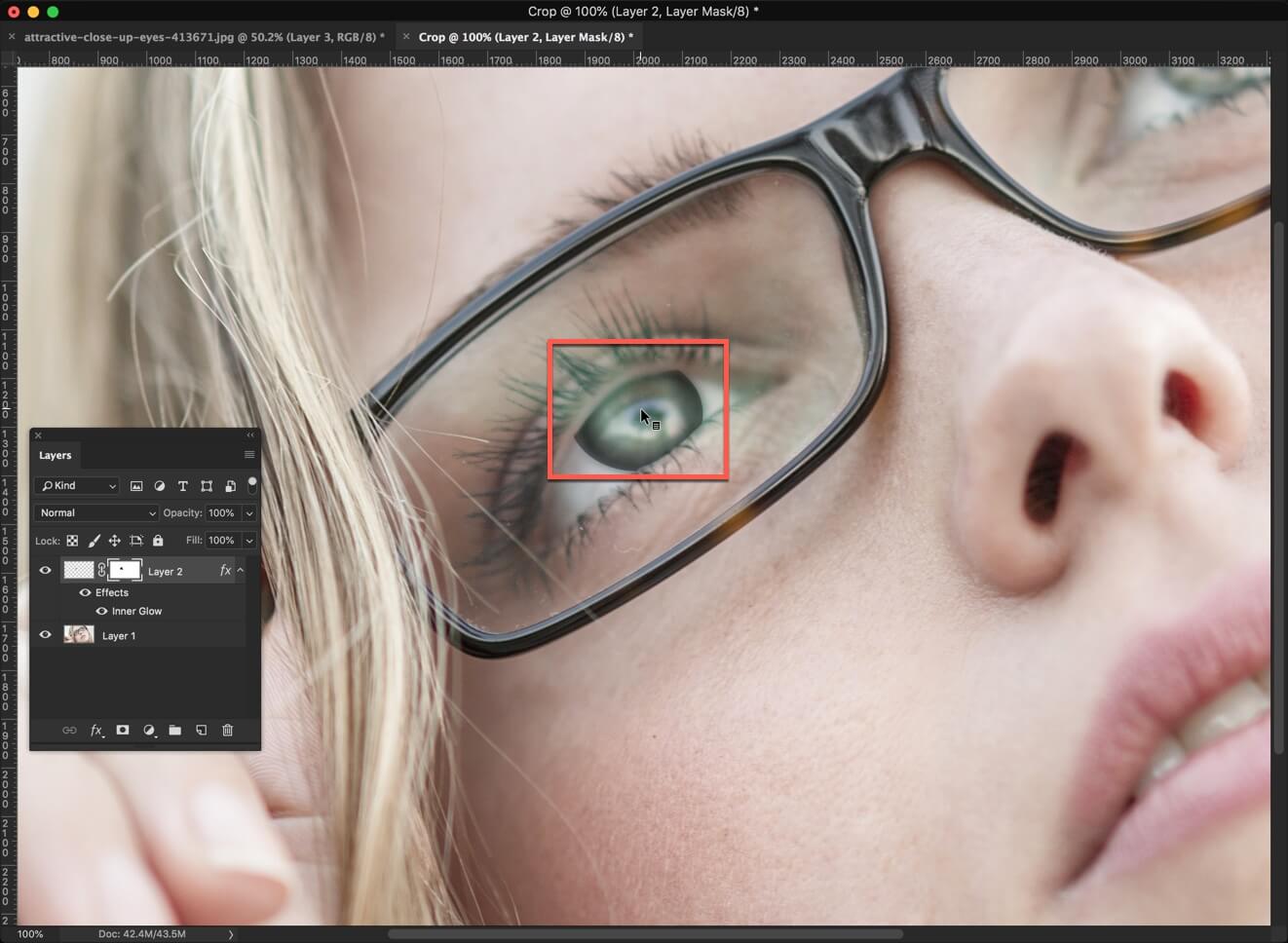Click the Opacity value field

pos(223,513)
